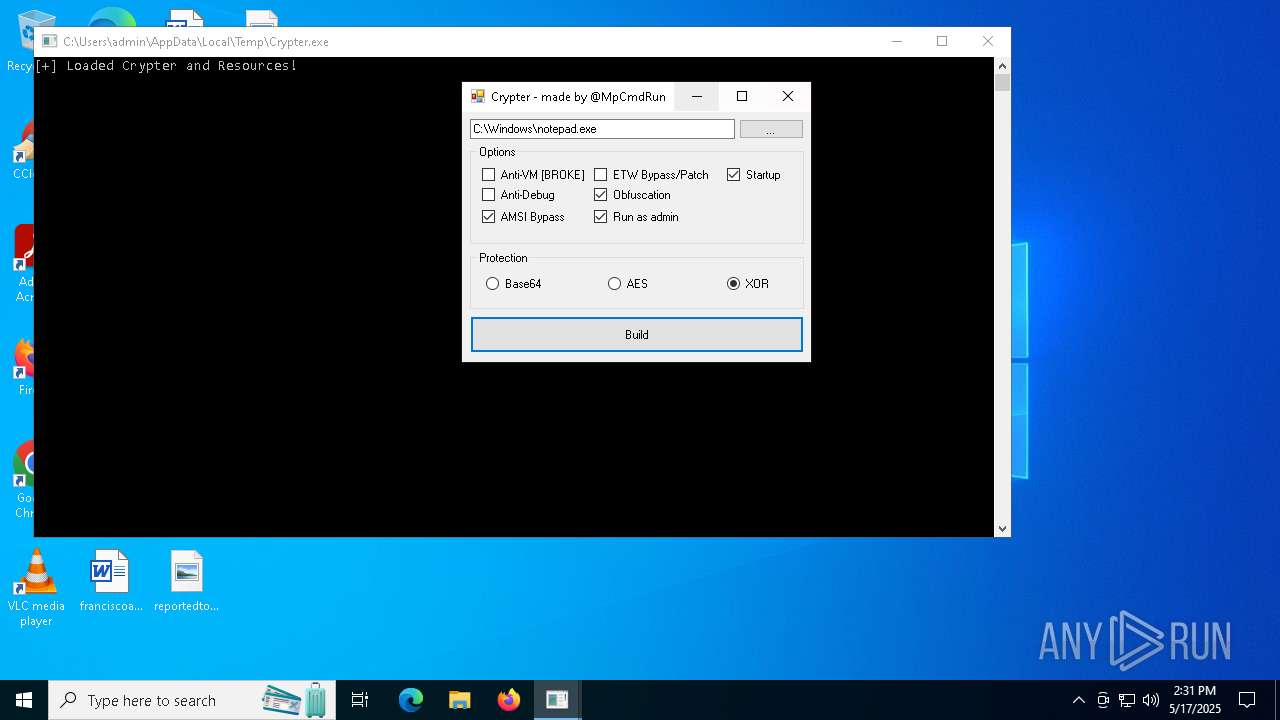Minimize the Crypter.exe console window
The image size is (1280, 720).
897,42
